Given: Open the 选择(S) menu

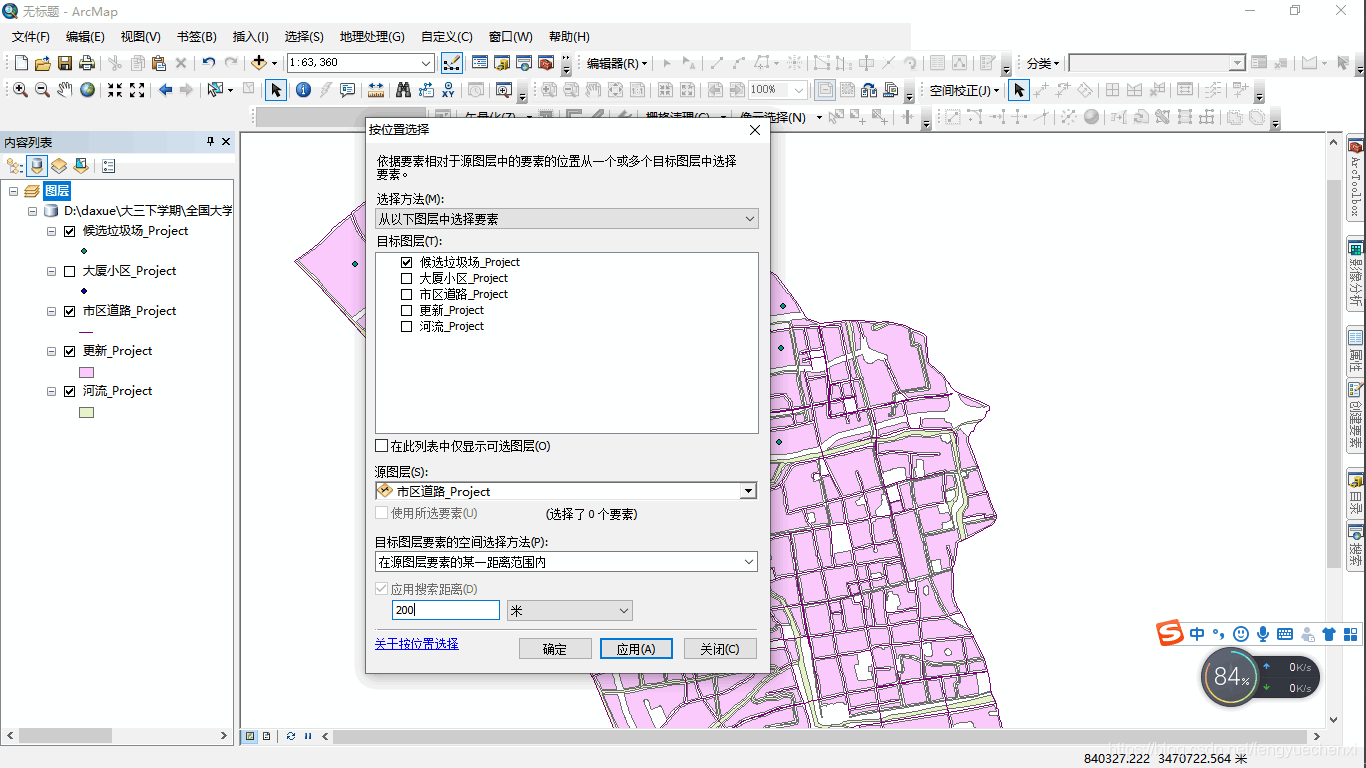Looking at the screenshot, I should pos(304,36).
